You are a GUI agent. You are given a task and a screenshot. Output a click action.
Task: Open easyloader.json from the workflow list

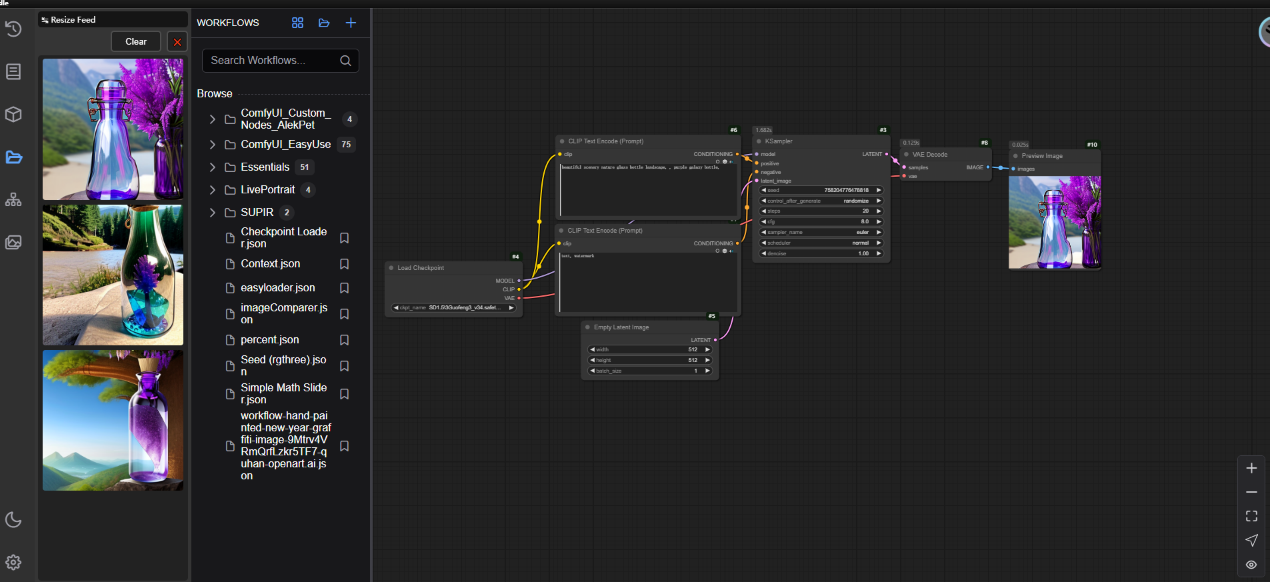tap(277, 288)
